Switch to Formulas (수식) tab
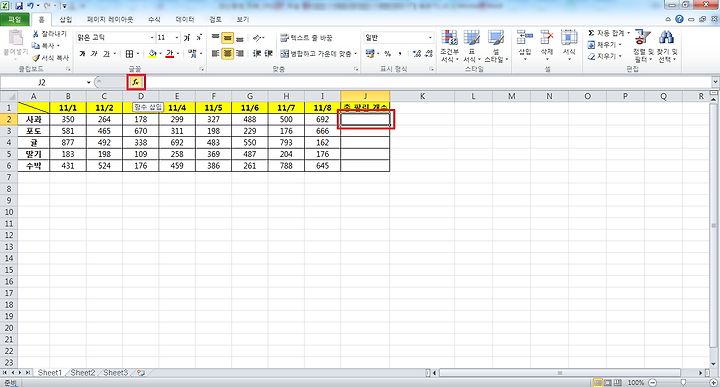 tap(154, 19)
